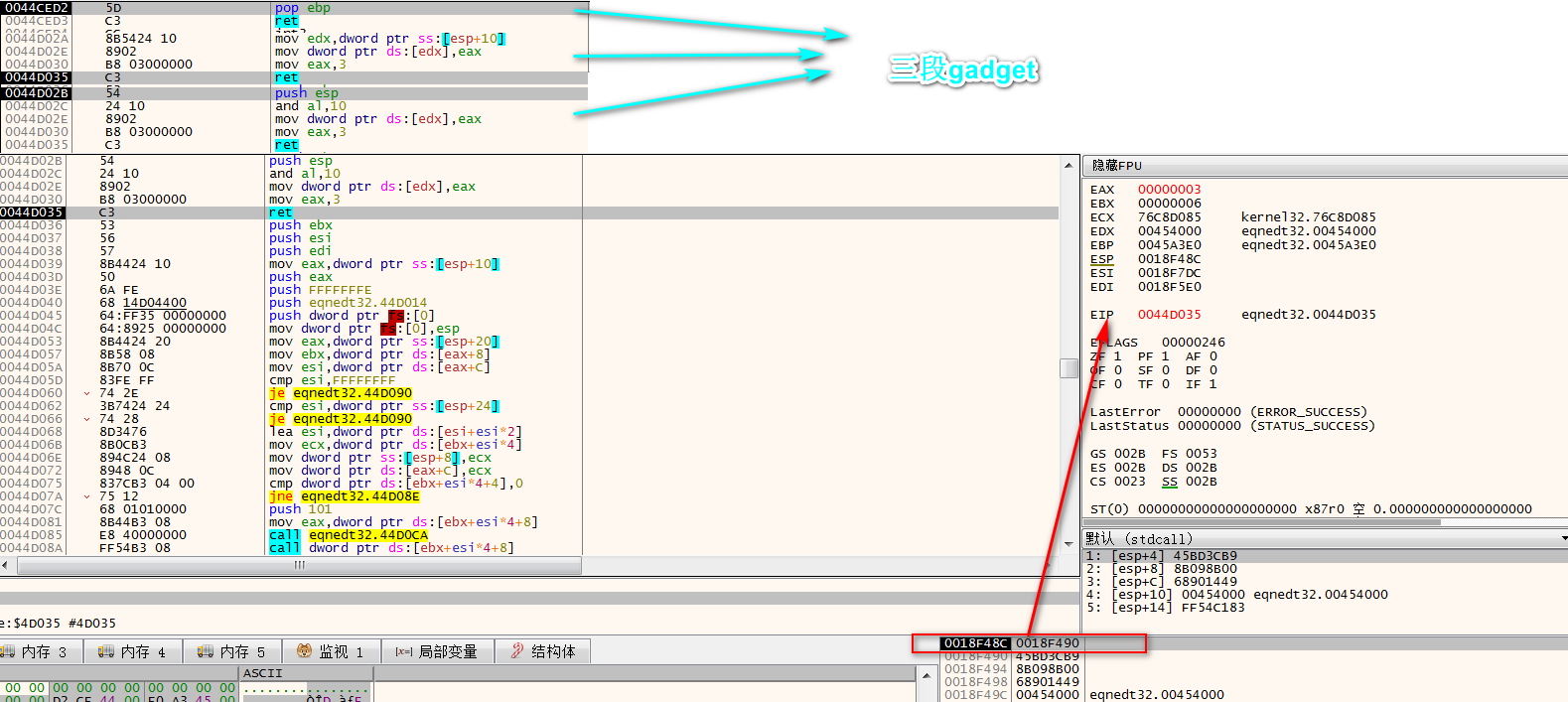
Task: Click jne eqnedt32.44D08E jump instruction
Action: coord(345,496)
